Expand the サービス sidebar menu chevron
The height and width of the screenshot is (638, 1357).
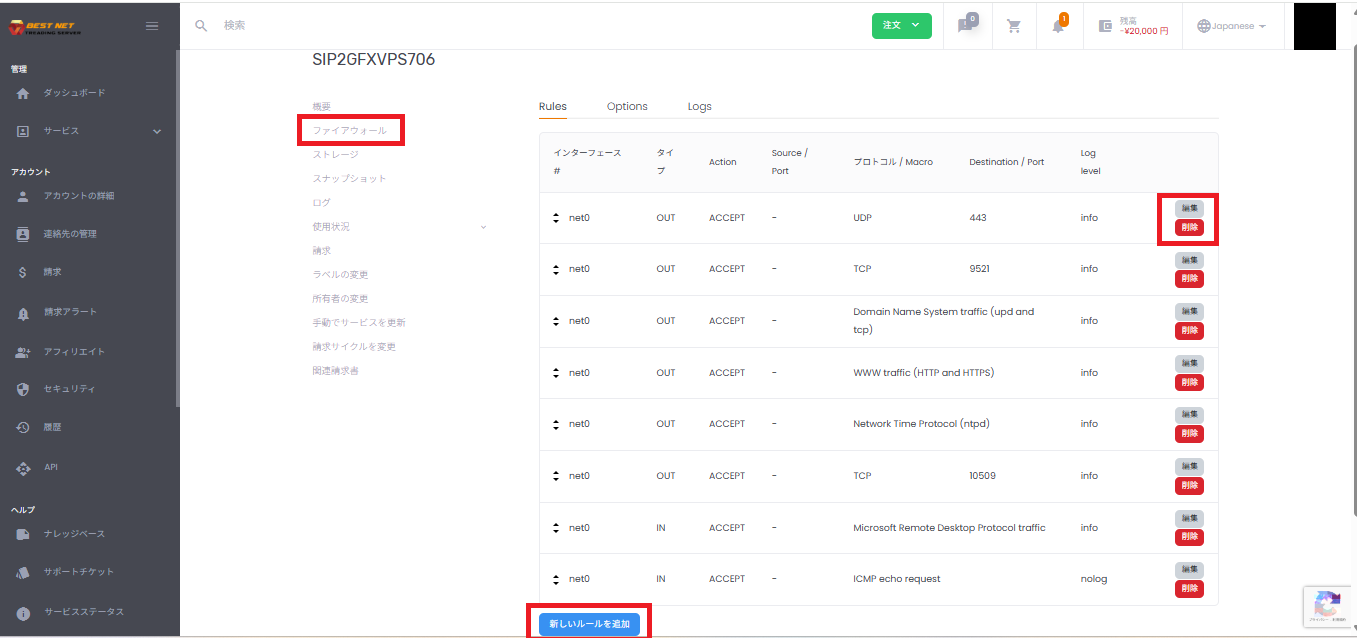click(x=157, y=131)
